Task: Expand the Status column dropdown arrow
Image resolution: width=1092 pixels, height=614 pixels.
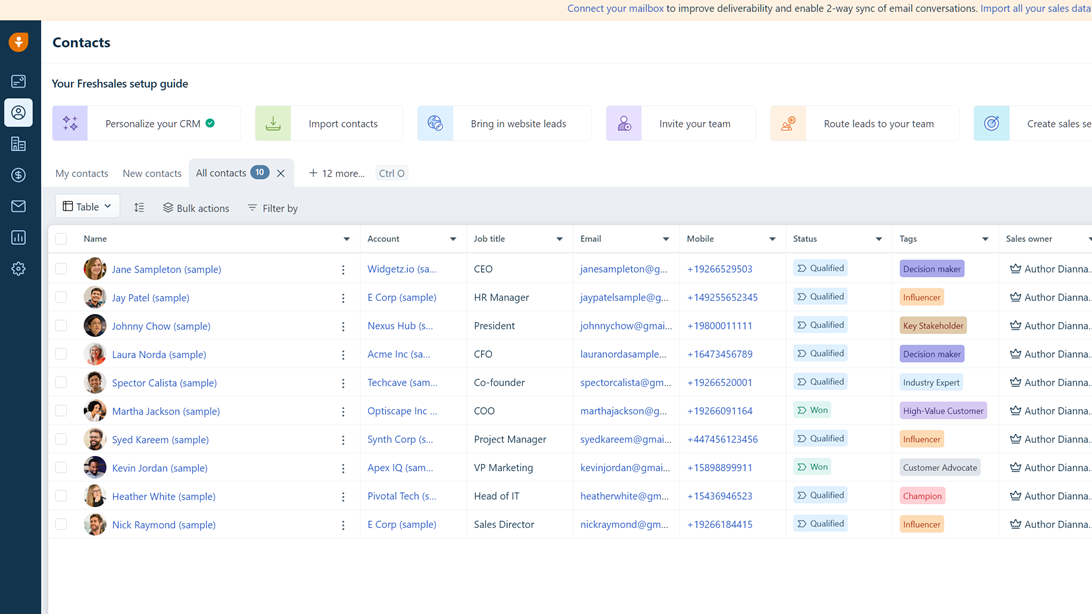Action: [879, 239]
